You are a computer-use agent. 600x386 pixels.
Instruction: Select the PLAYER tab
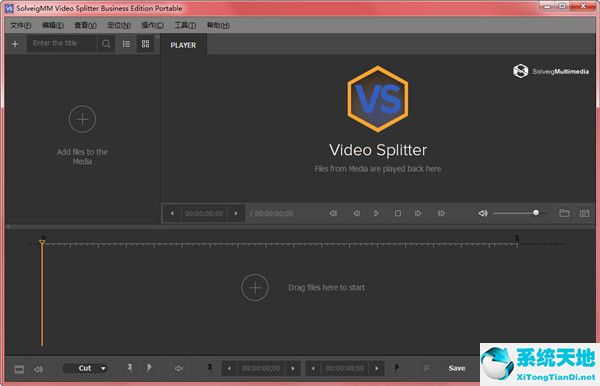click(183, 45)
